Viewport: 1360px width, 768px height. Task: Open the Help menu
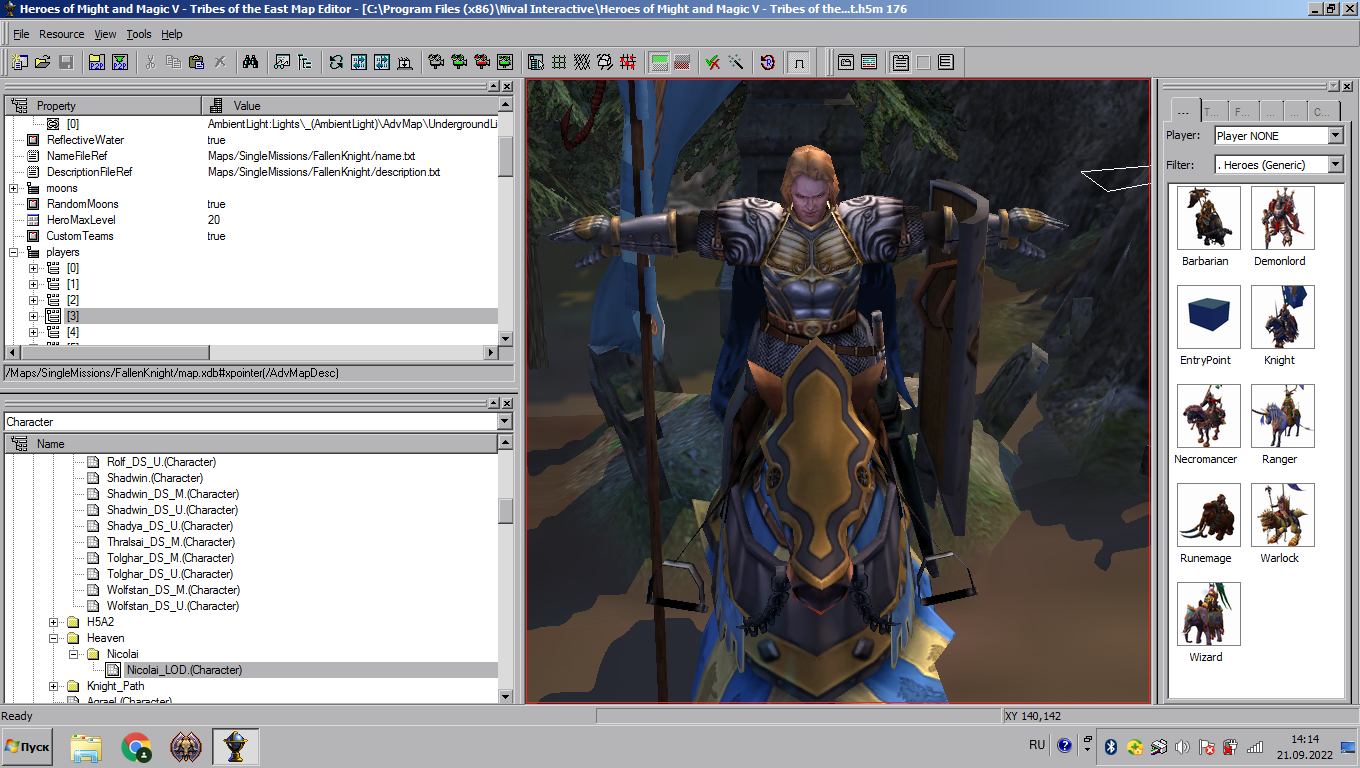172,34
